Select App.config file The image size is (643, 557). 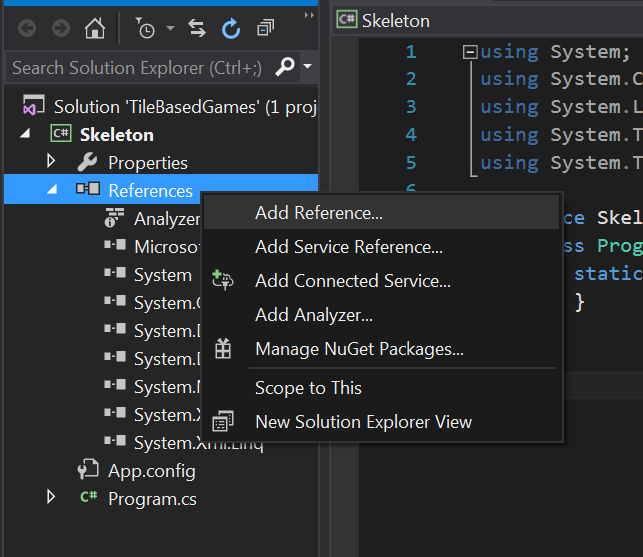click(152, 471)
